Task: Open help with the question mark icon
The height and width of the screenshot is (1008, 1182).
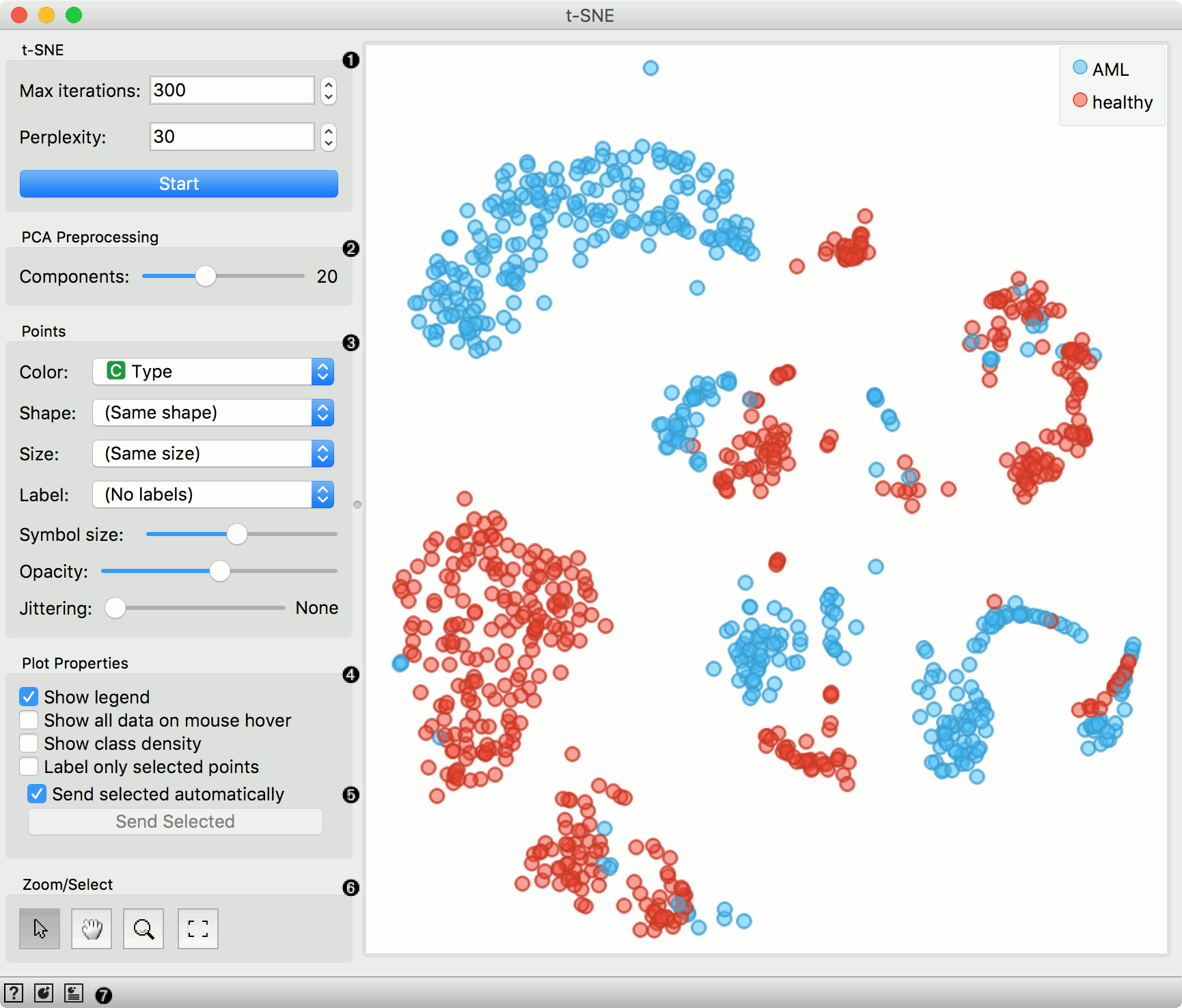Action: pos(13,993)
